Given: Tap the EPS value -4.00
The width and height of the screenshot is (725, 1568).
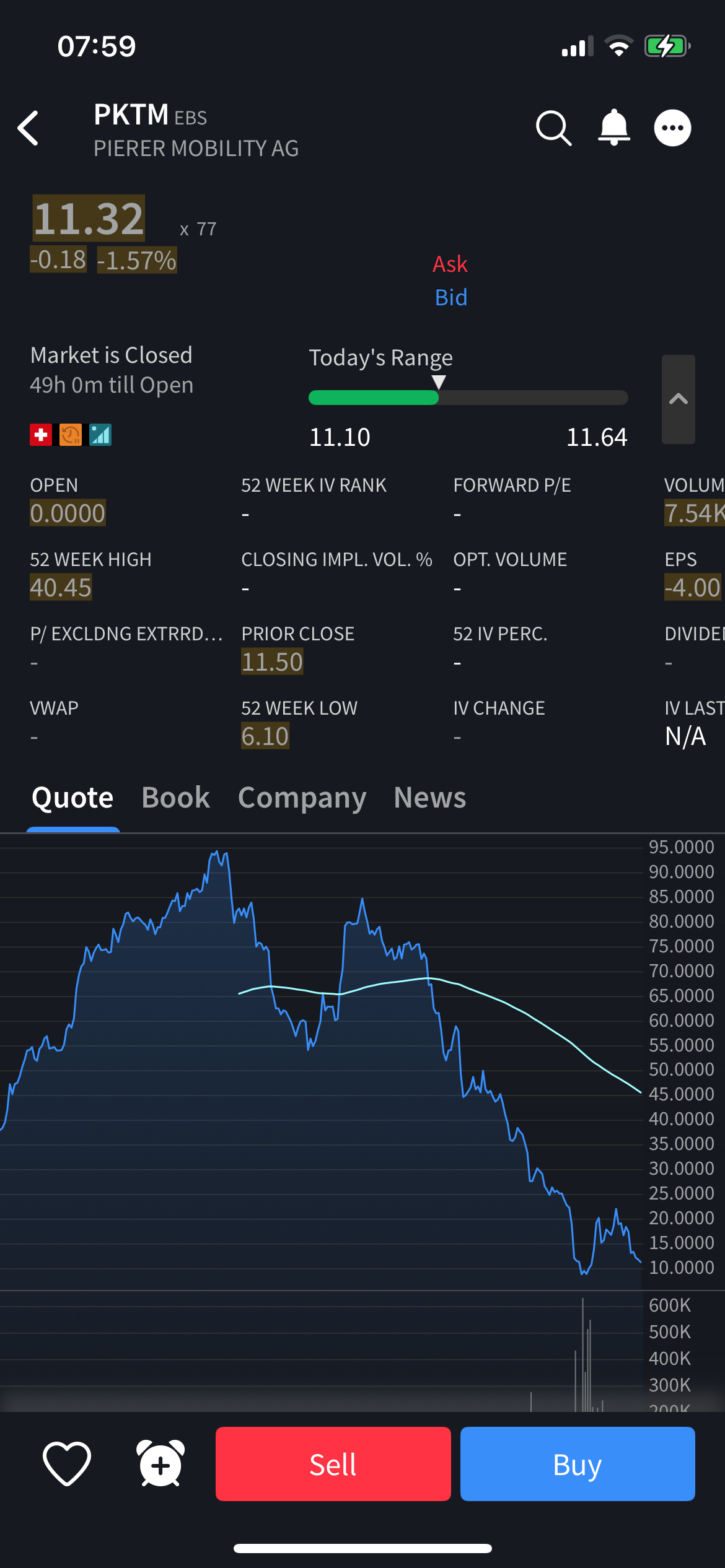Looking at the screenshot, I should pos(692,588).
